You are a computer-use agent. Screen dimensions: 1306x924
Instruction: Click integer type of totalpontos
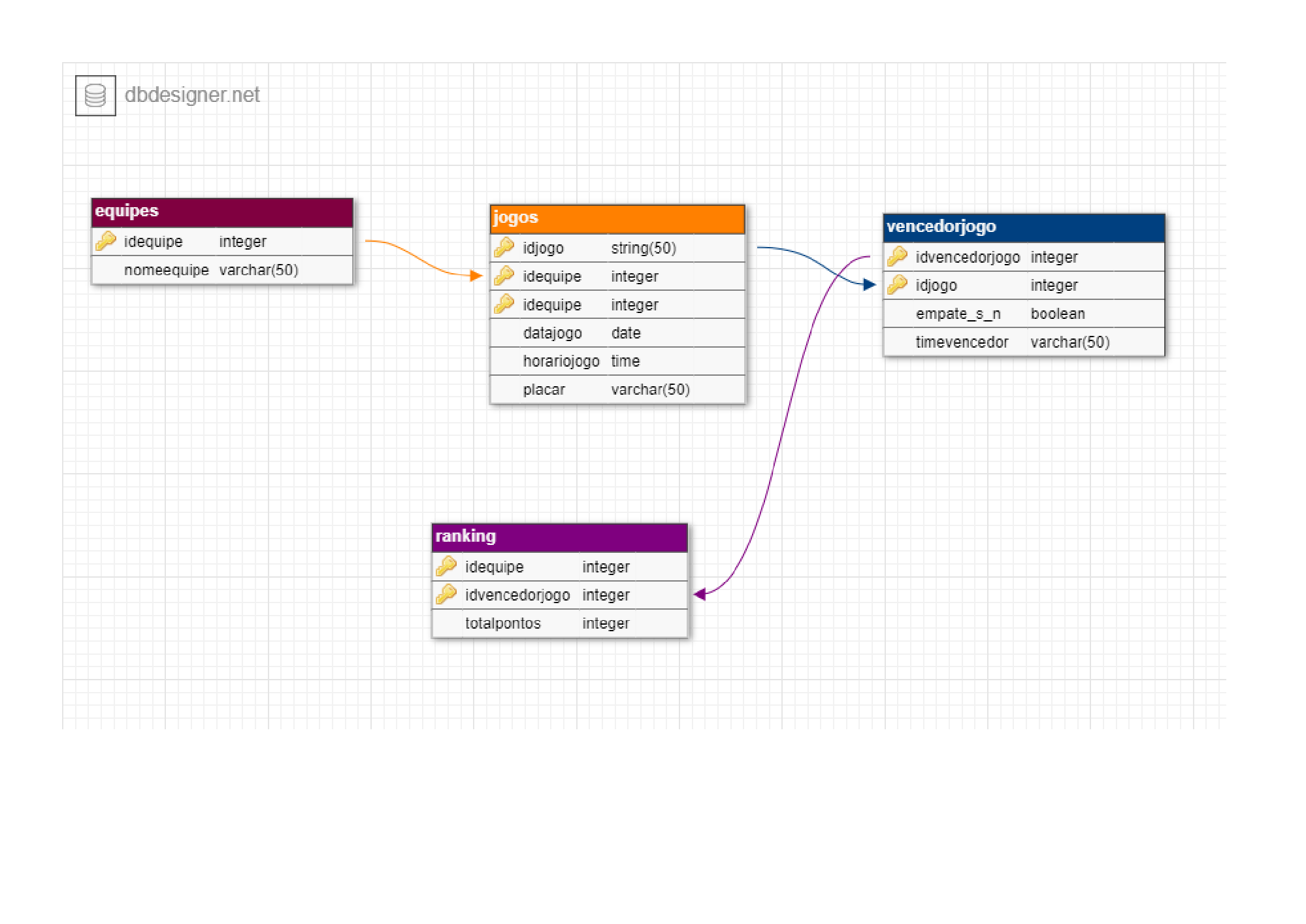click(x=606, y=623)
